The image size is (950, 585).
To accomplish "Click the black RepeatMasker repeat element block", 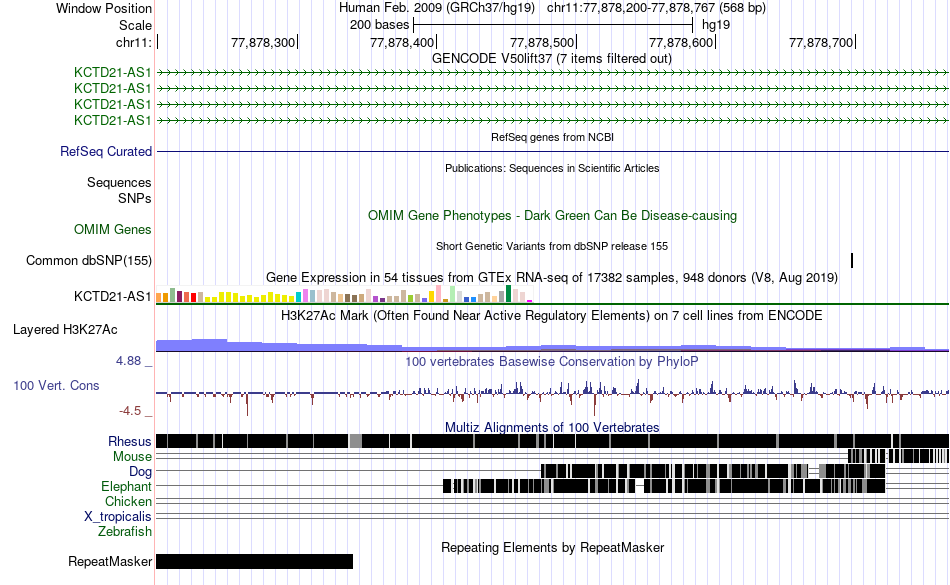I will point(254,561).
